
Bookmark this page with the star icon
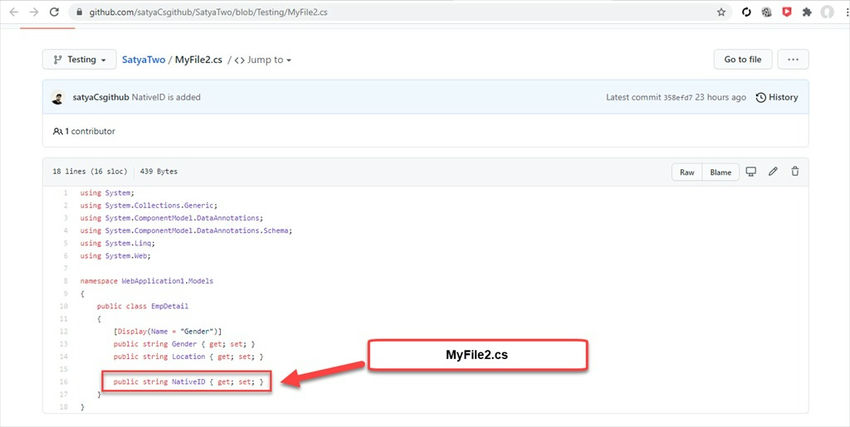click(721, 12)
